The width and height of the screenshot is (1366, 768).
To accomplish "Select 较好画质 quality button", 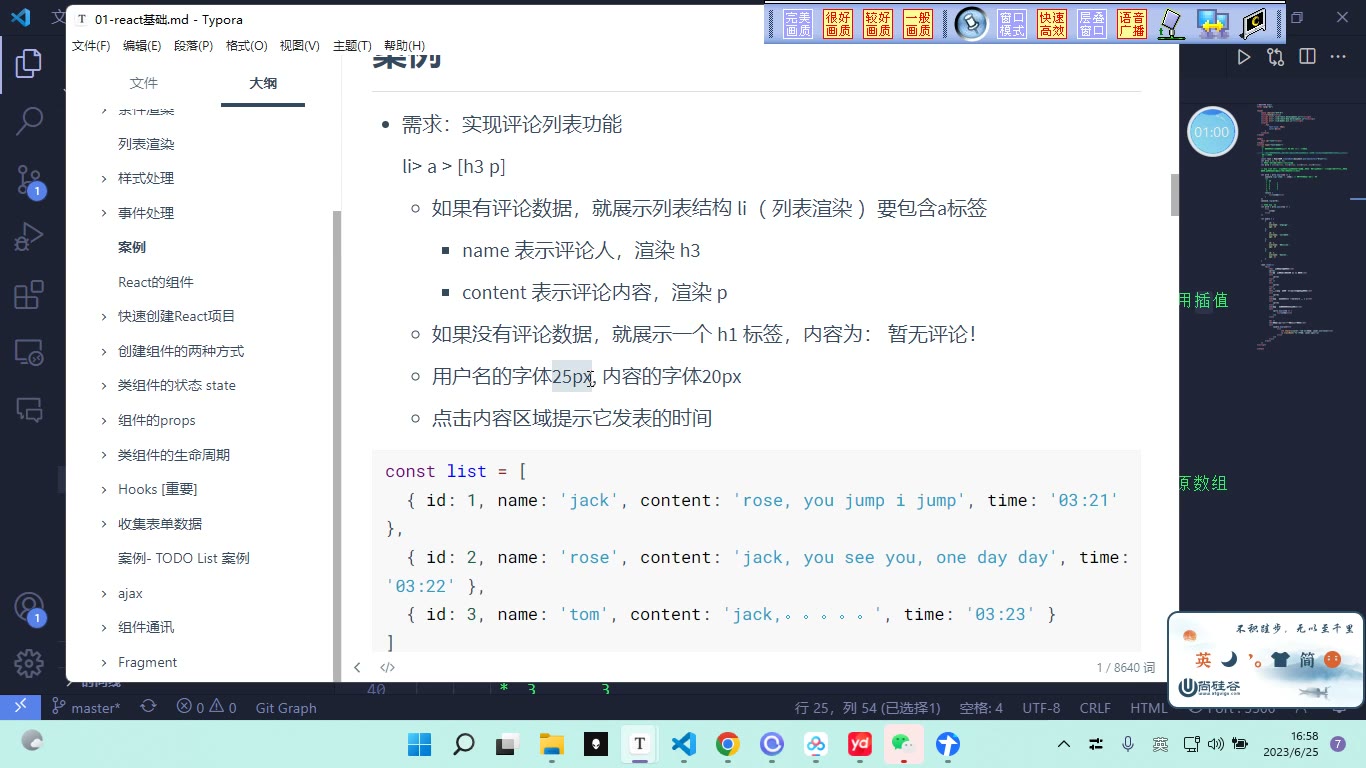I will (878, 24).
